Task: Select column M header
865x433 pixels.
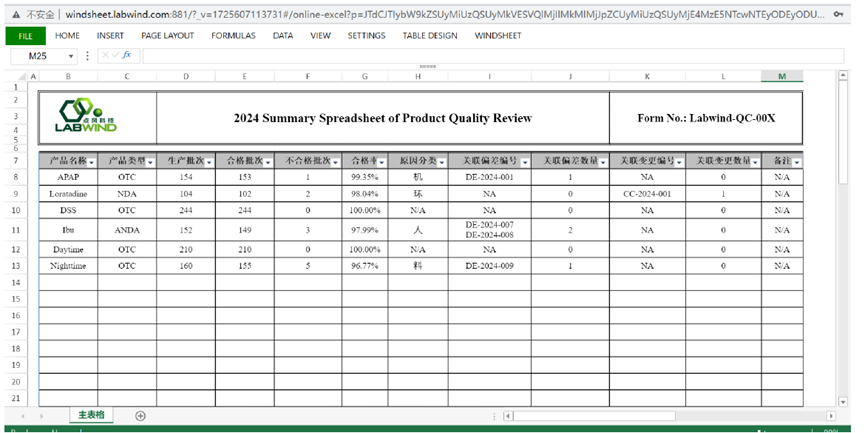Action: coord(782,76)
